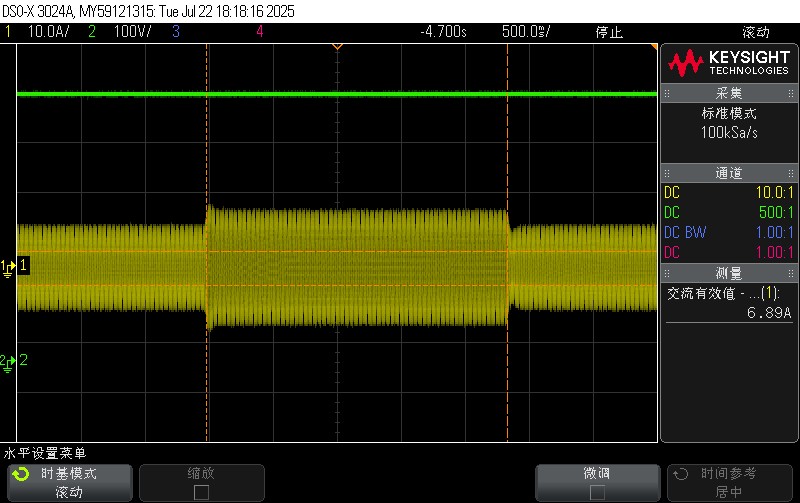Click the rotary icon on 时间参考 softkey

681,473
